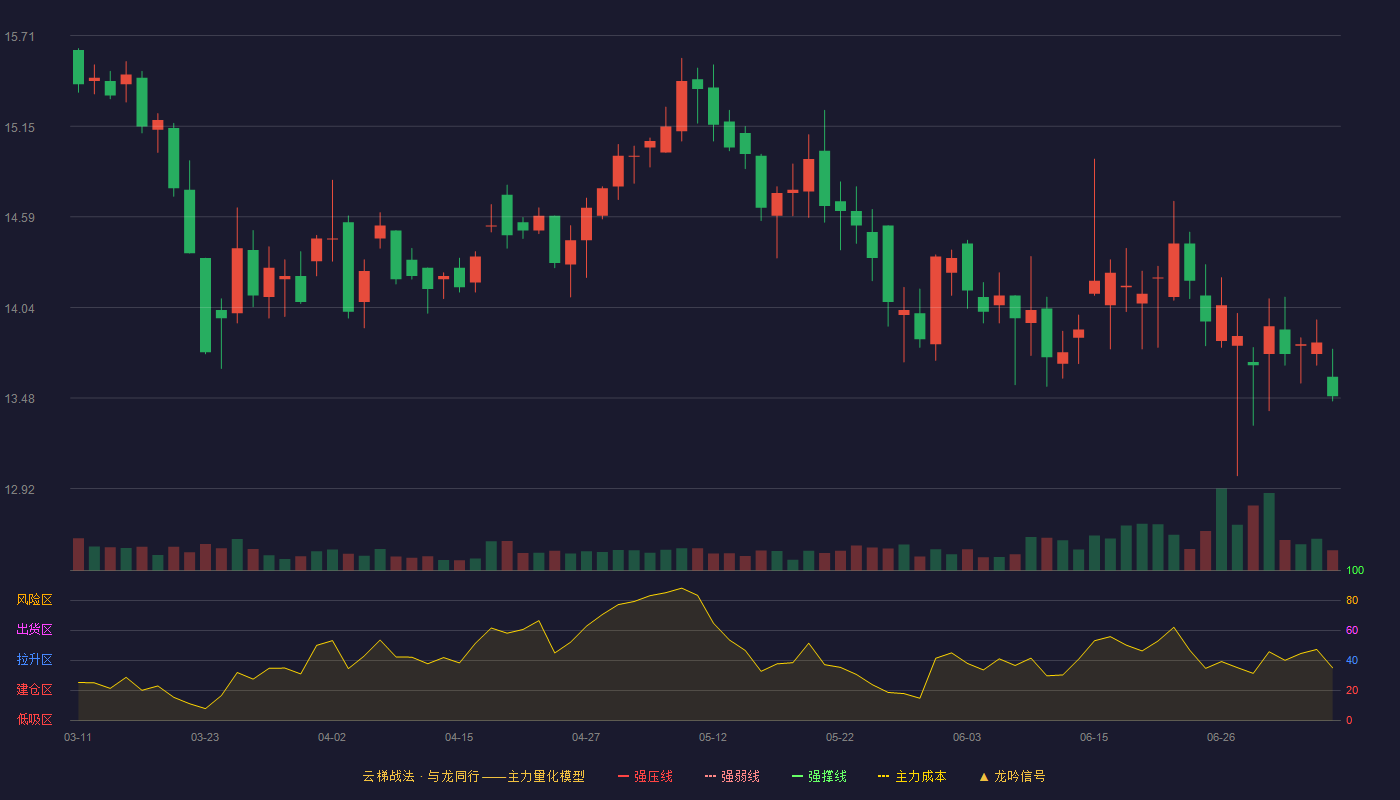Click the chart title 云梯战法 · 与龙同行——主力量化模型
Viewport: 1400px width, 800px height.
click(x=473, y=776)
